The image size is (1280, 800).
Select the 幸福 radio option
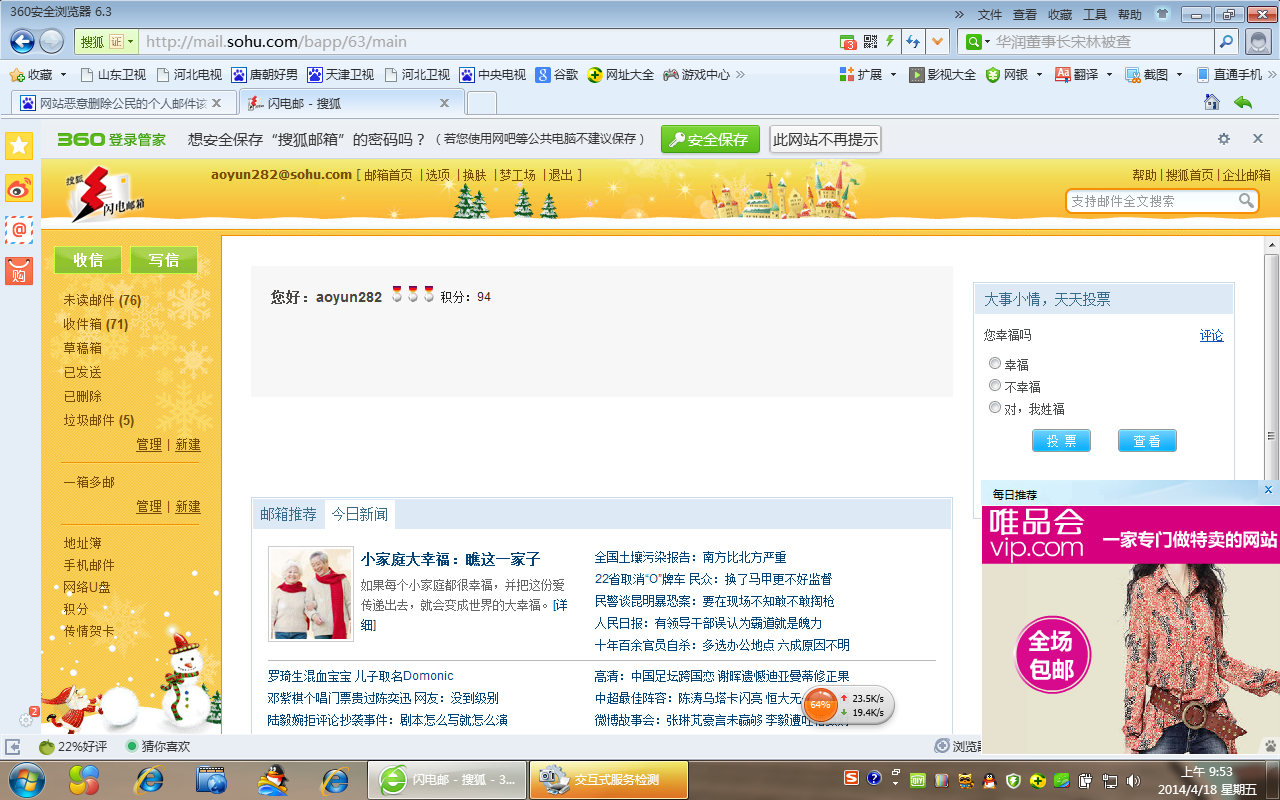pyautogui.click(x=995, y=364)
